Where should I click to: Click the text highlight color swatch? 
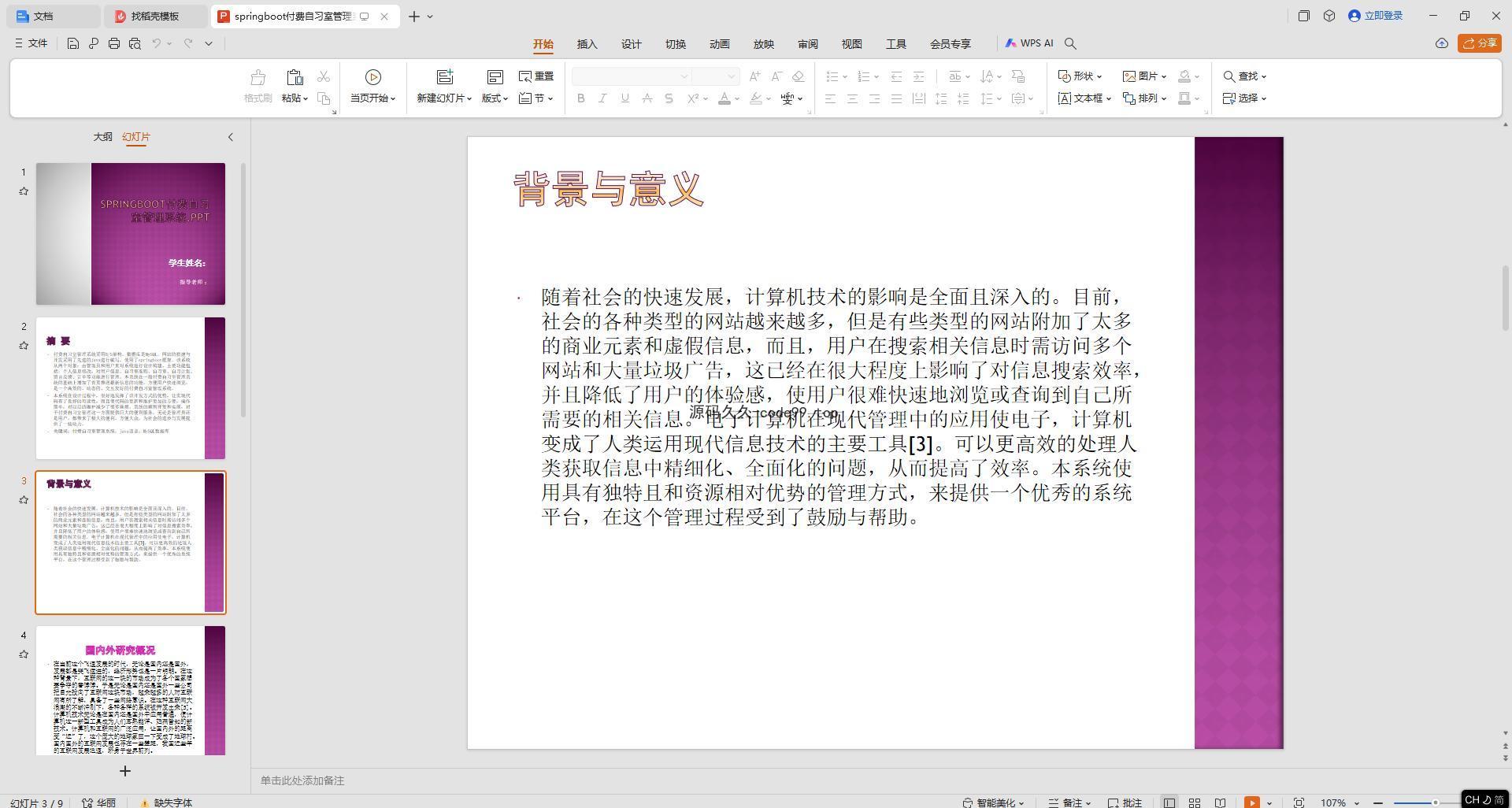tap(755, 98)
